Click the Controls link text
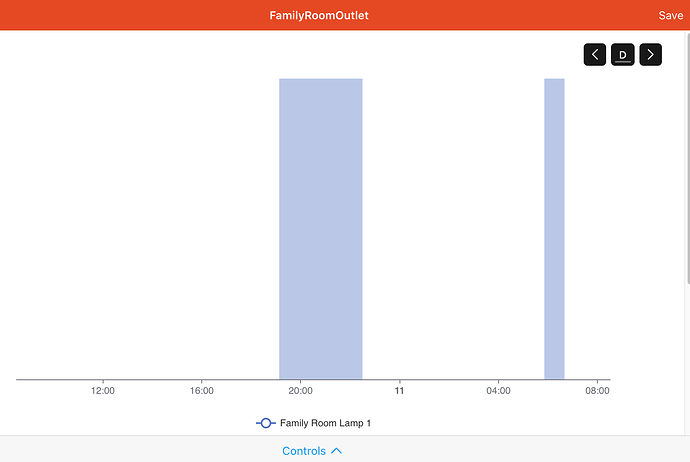The image size is (690, 462). pyautogui.click(x=304, y=451)
